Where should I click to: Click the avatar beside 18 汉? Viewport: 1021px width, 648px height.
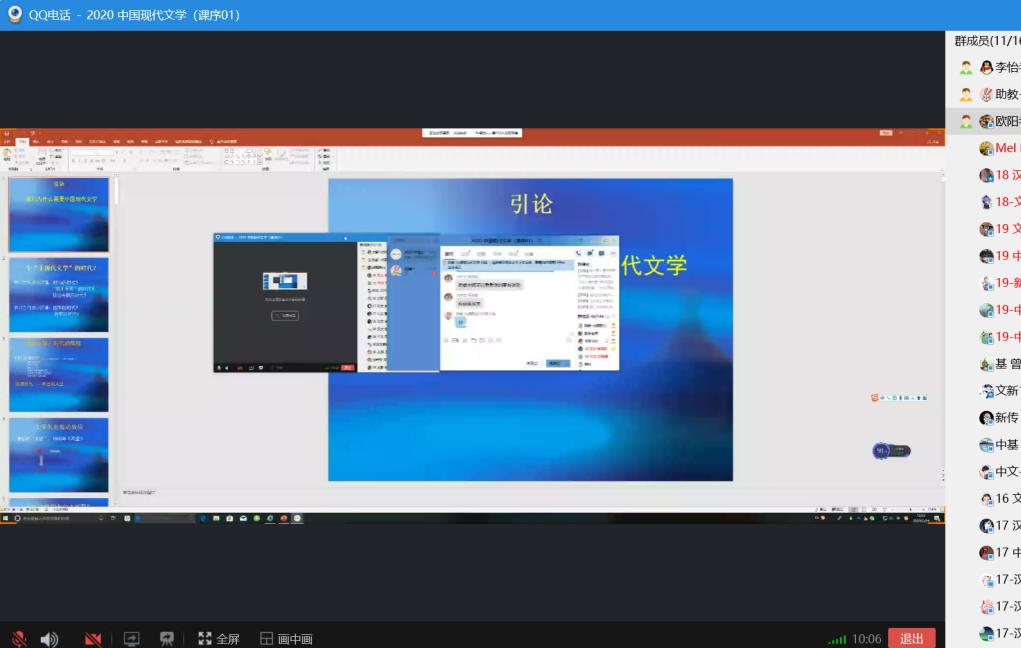click(987, 175)
